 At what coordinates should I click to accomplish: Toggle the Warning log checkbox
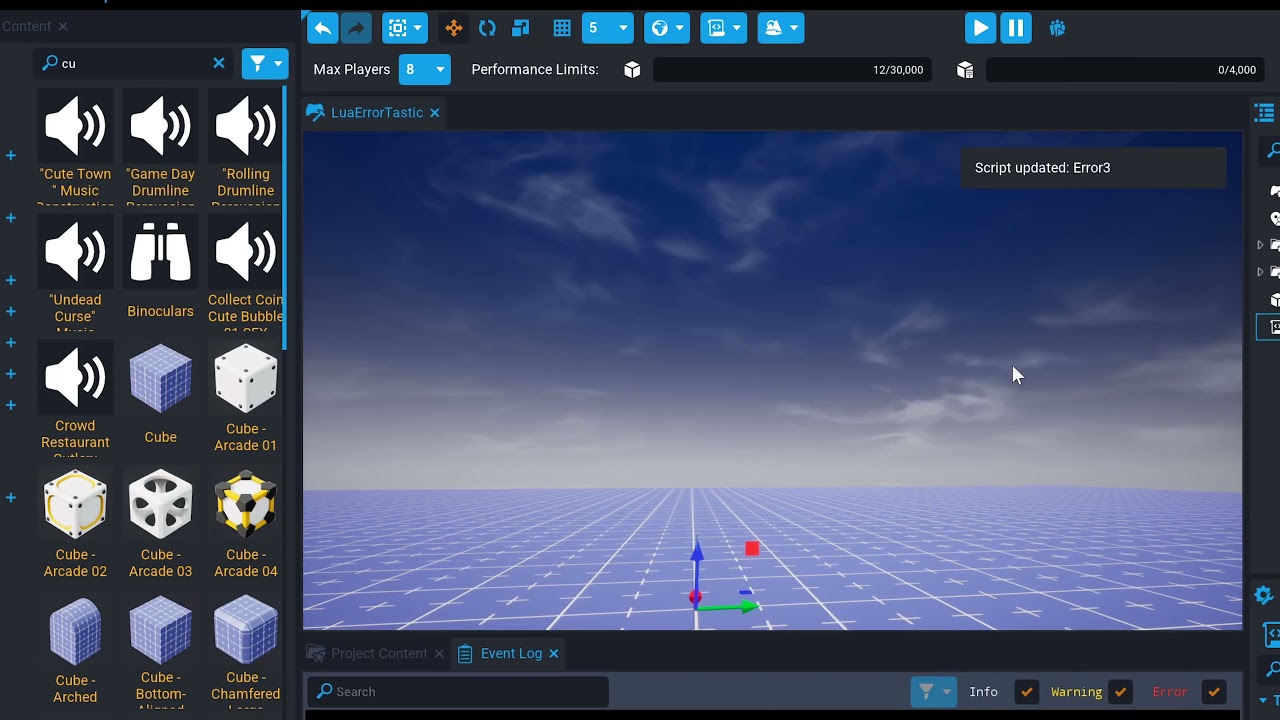(1120, 691)
